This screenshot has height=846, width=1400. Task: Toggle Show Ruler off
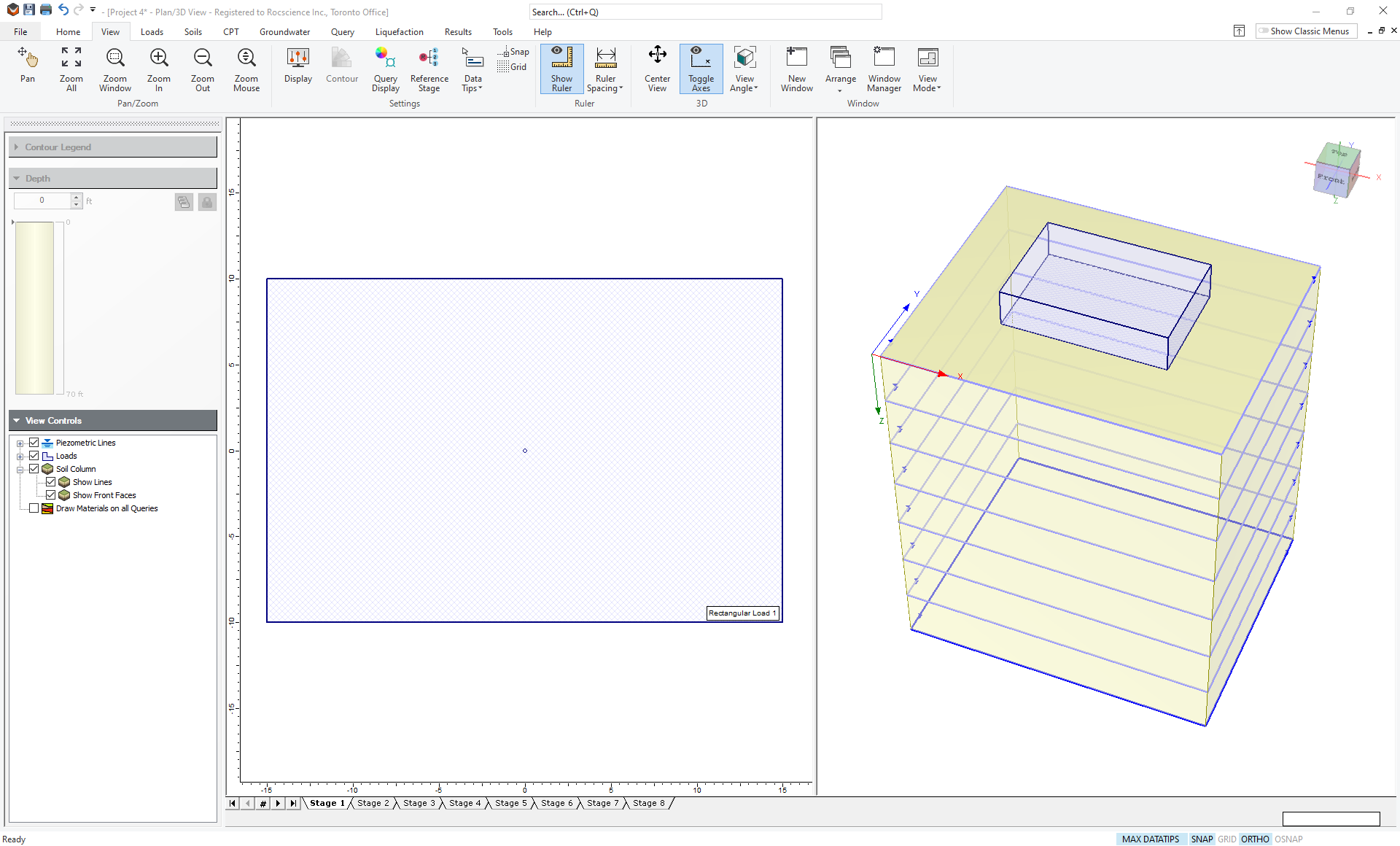tap(561, 69)
